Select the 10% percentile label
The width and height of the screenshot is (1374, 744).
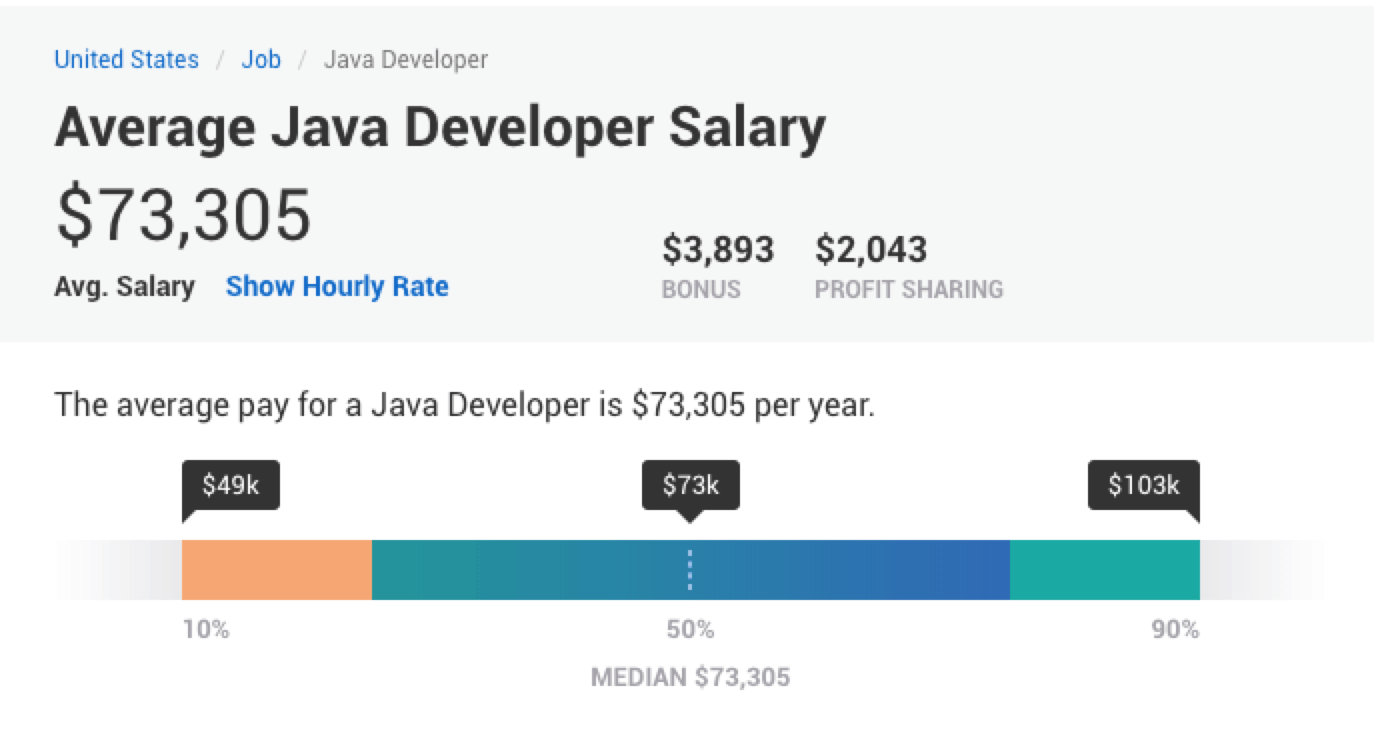click(205, 629)
